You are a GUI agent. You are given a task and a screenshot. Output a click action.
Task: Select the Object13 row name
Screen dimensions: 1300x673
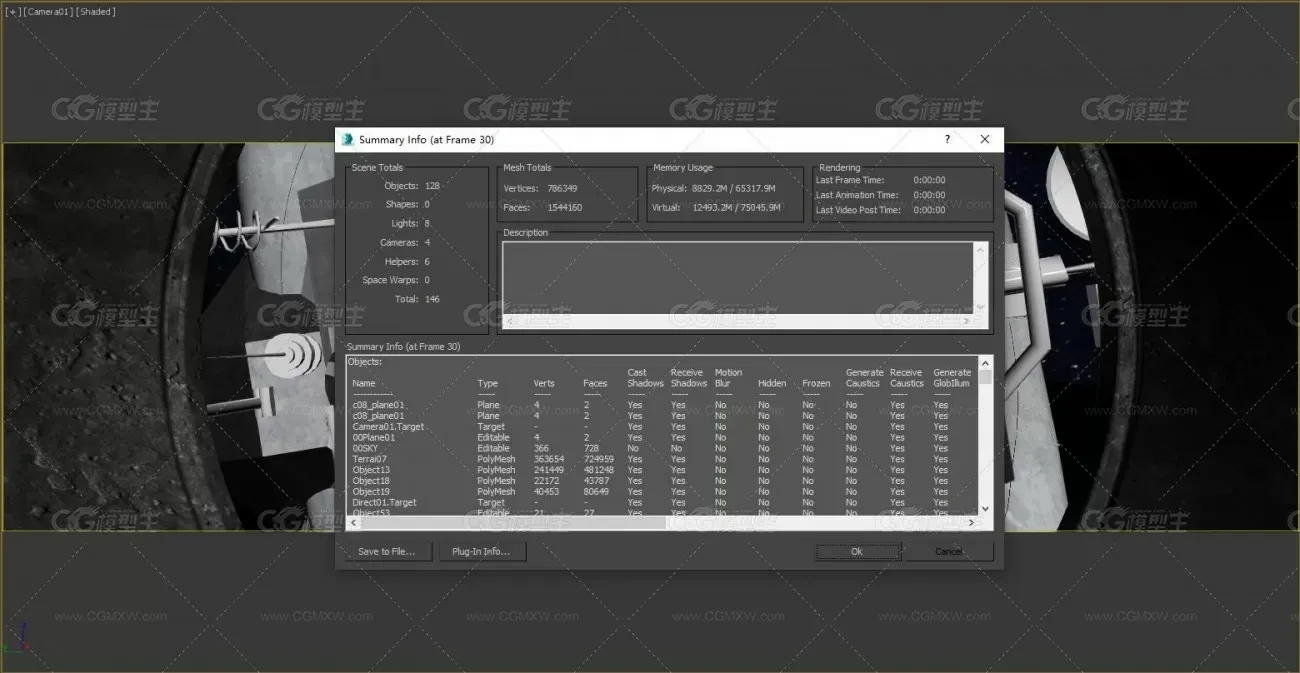(x=371, y=470)
